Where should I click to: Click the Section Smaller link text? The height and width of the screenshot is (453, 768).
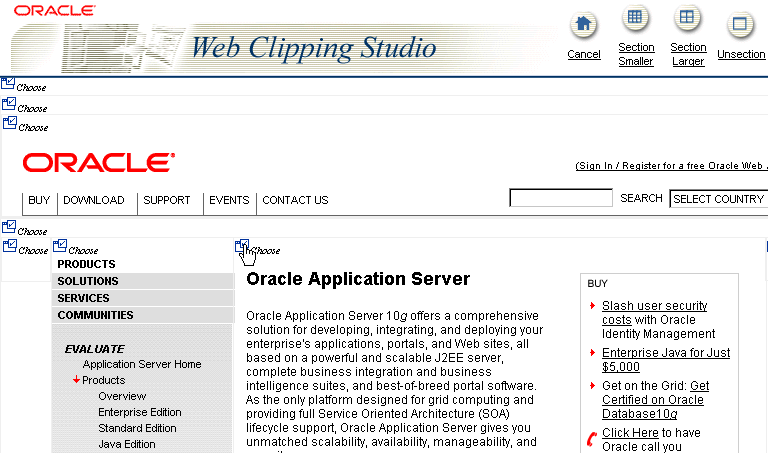point(636,54)
